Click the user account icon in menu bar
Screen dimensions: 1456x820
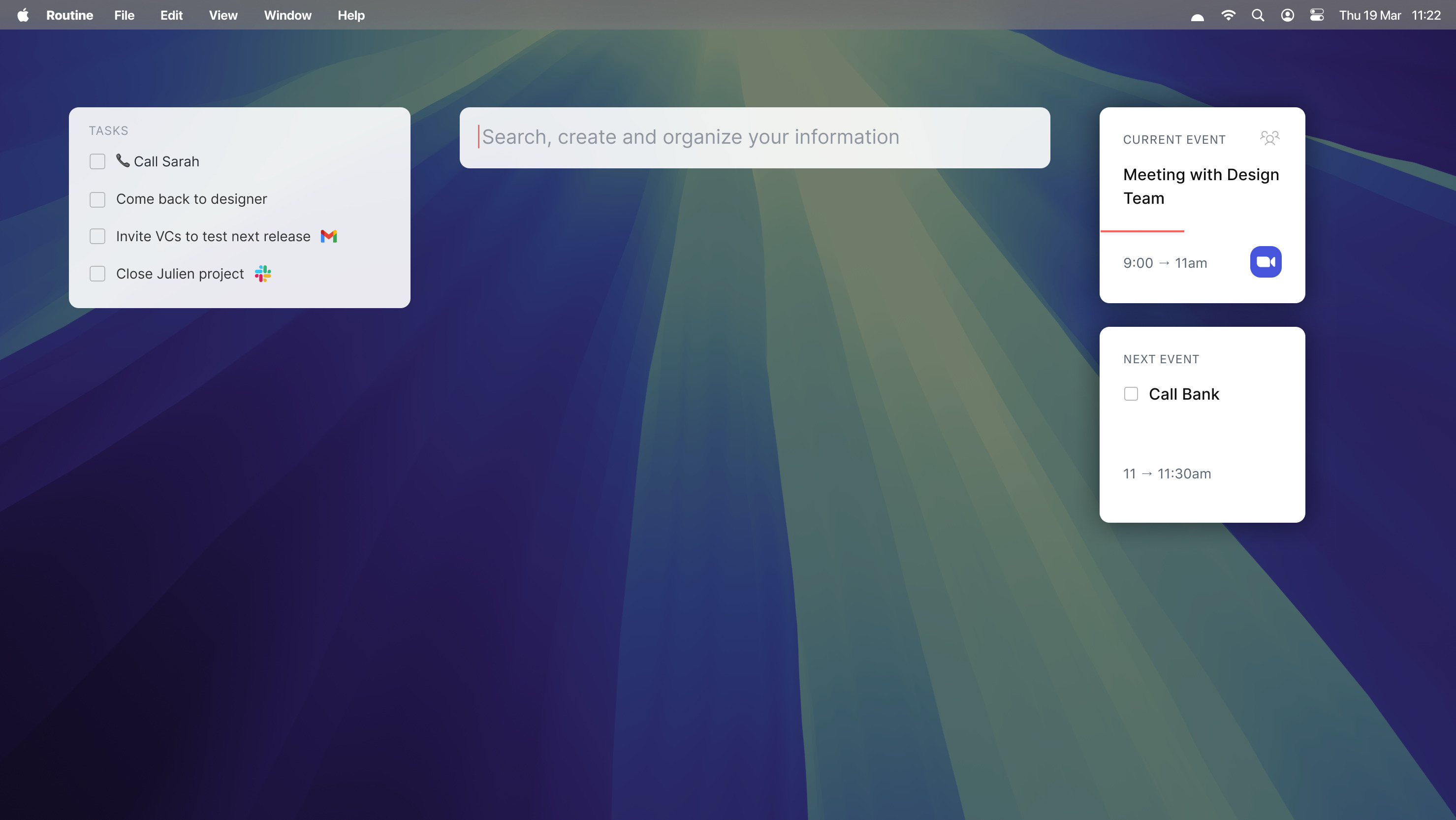pyautogui.click(x=1287, y=15)
